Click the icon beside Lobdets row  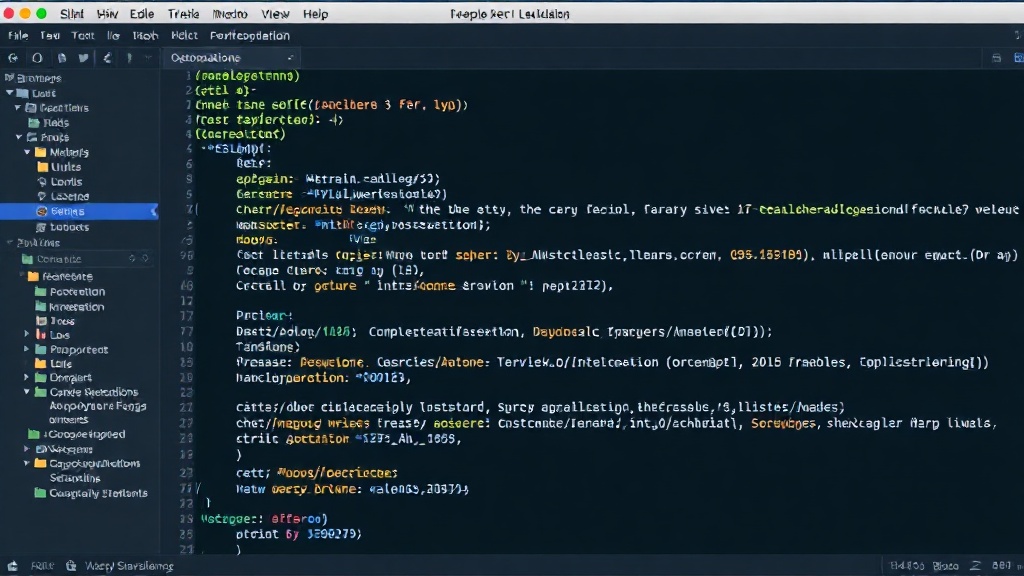41,227
